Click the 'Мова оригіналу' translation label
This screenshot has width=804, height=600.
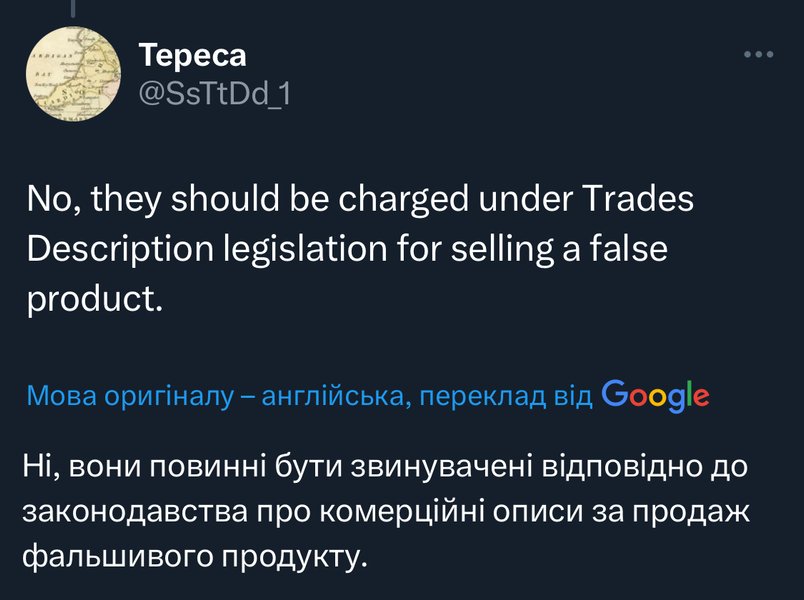pos(129,397)
